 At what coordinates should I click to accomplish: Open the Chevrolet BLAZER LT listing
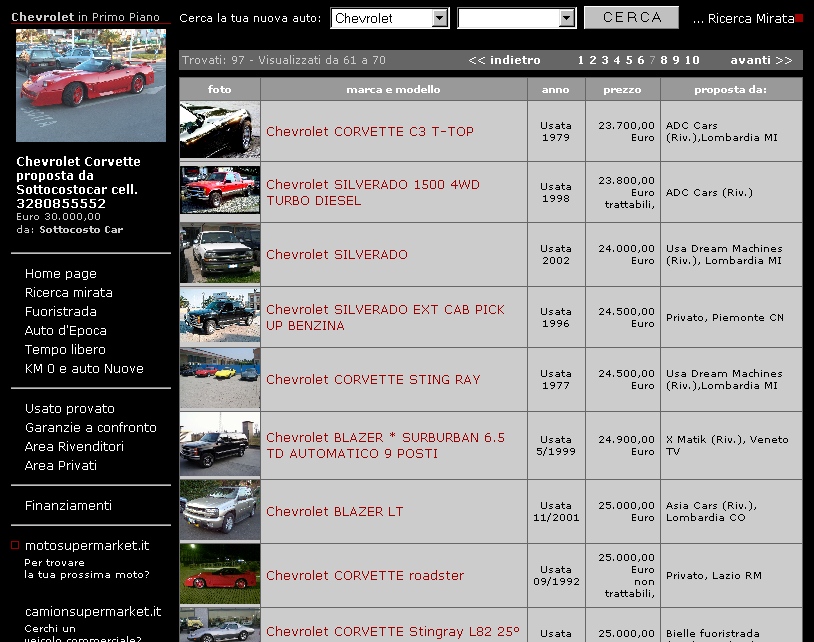point(334,512)
